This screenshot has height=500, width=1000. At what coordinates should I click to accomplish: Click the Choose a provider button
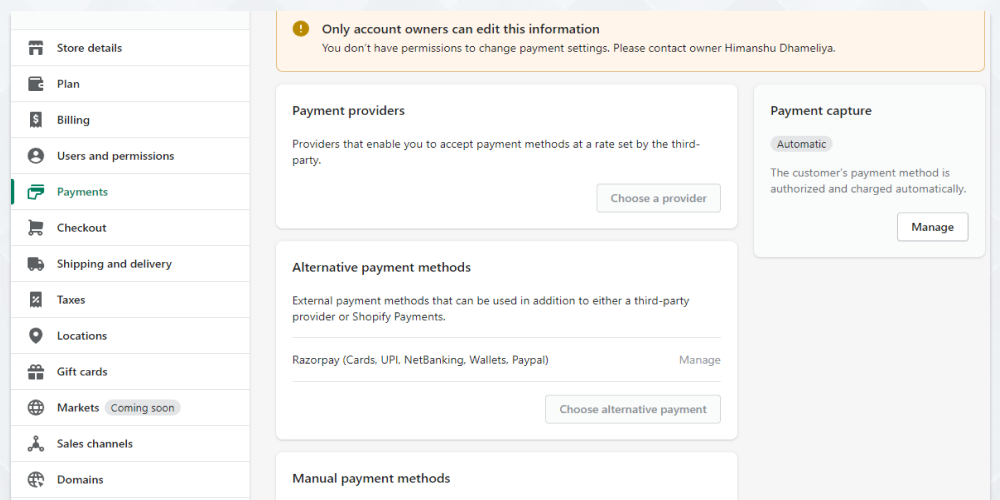[x=658, y=198]
